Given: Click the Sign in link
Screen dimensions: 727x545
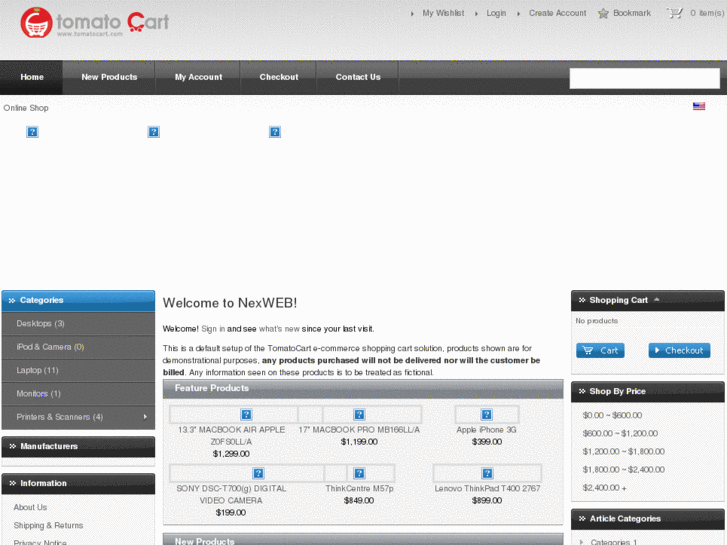Looking at the screenshot, I should (213, 329).
